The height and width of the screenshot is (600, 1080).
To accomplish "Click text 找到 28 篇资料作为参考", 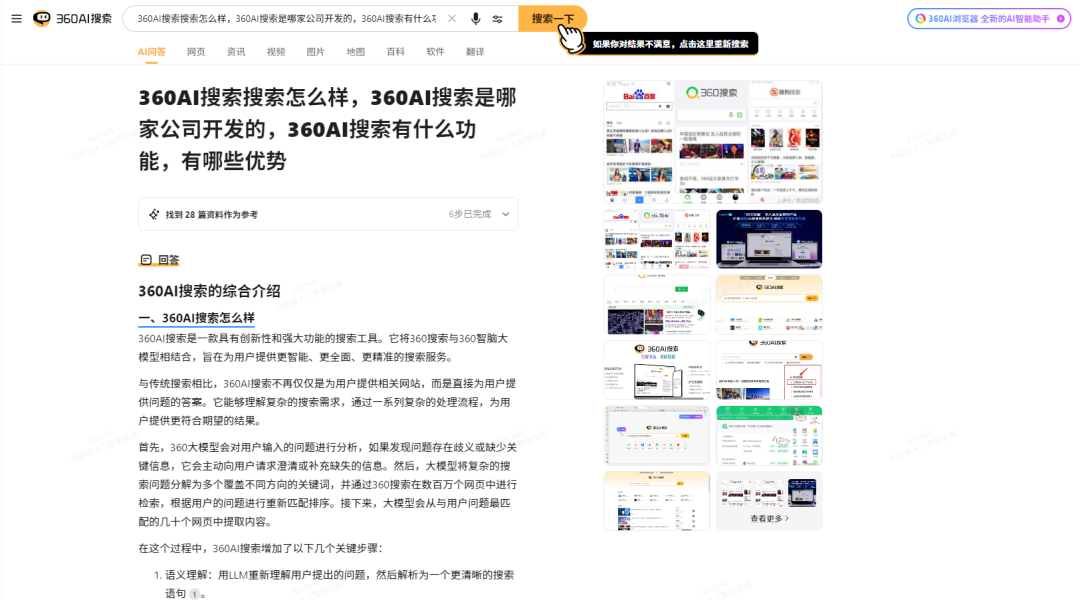I will pyautogui.click(x=211, y=214).
